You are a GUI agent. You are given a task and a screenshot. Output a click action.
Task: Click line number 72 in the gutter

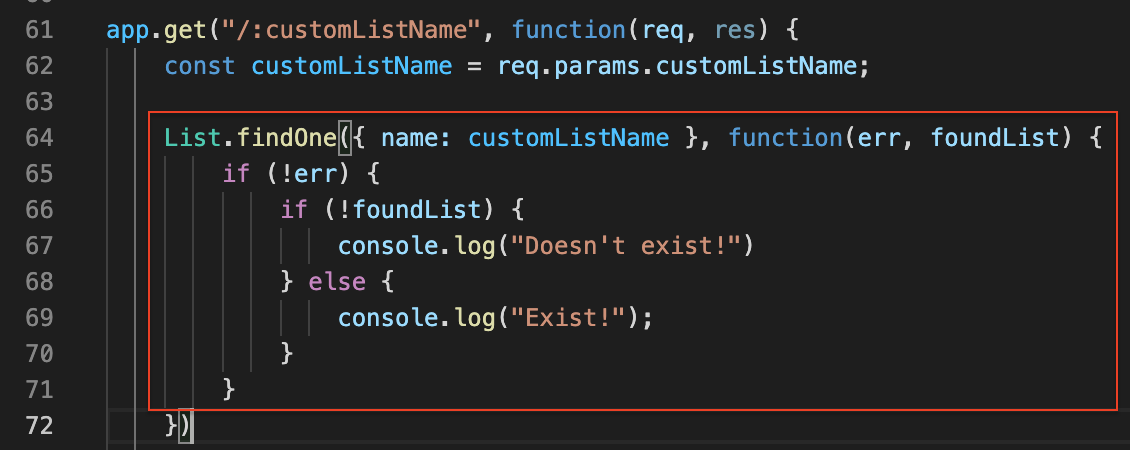[x=39, y=425]
